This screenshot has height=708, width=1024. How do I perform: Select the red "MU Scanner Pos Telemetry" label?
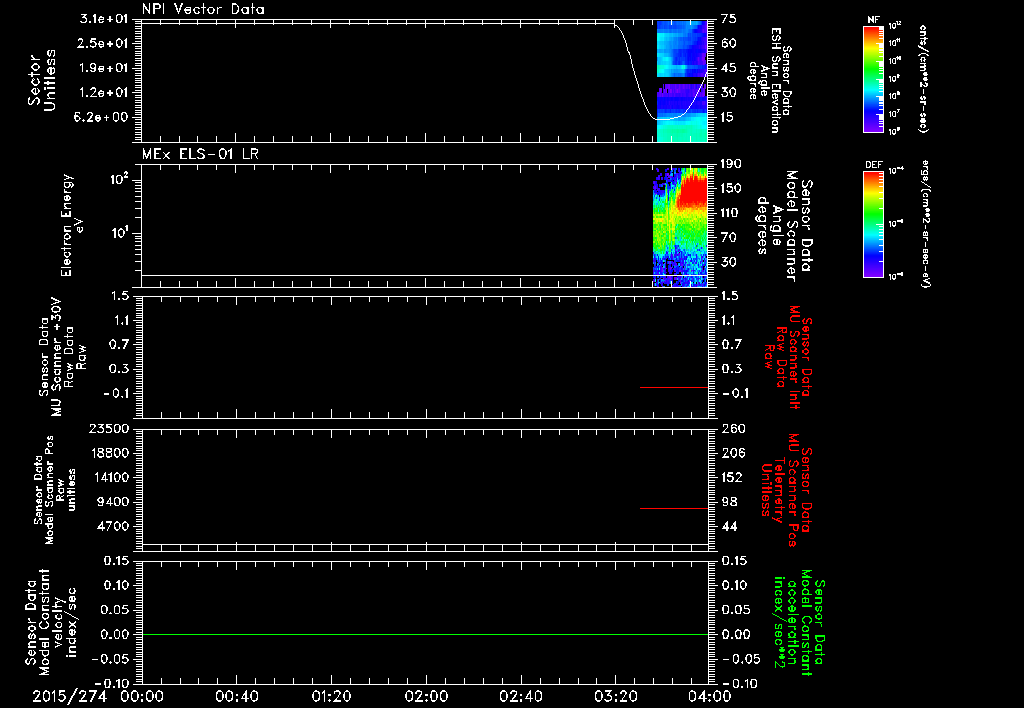click(x=788, y=490)
